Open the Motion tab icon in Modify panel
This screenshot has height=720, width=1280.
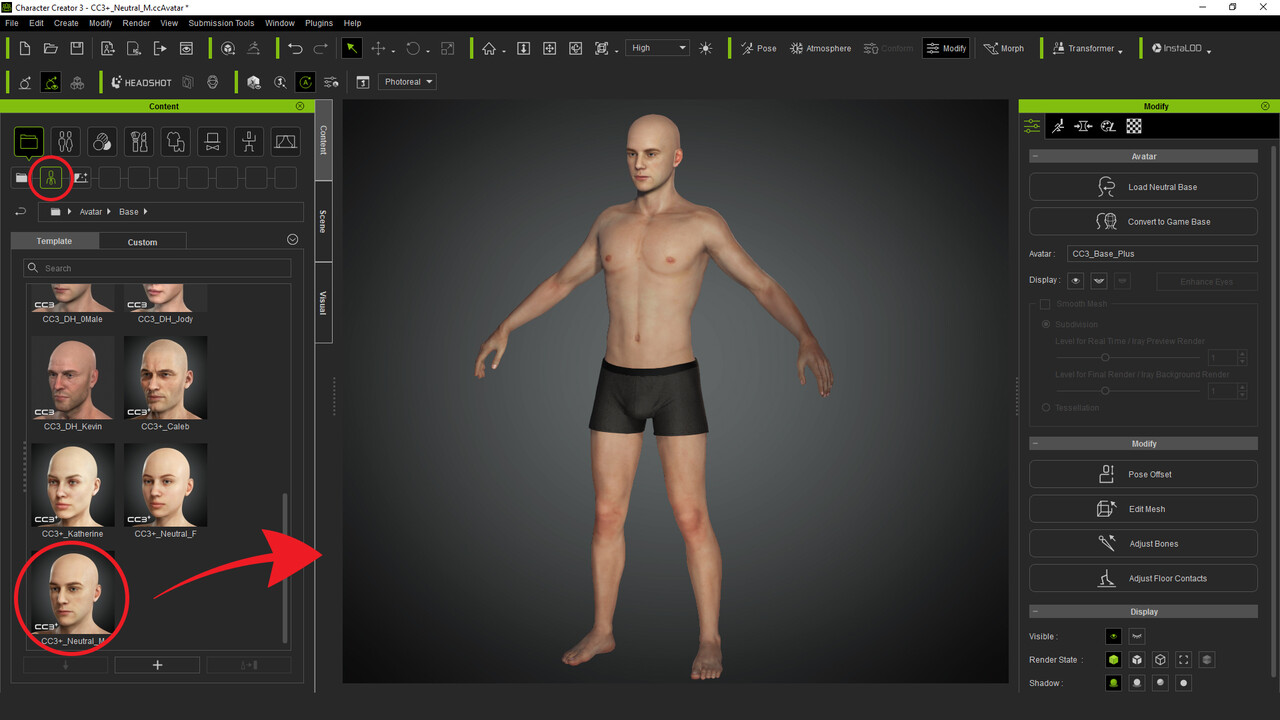click(x=1058, y=126)
